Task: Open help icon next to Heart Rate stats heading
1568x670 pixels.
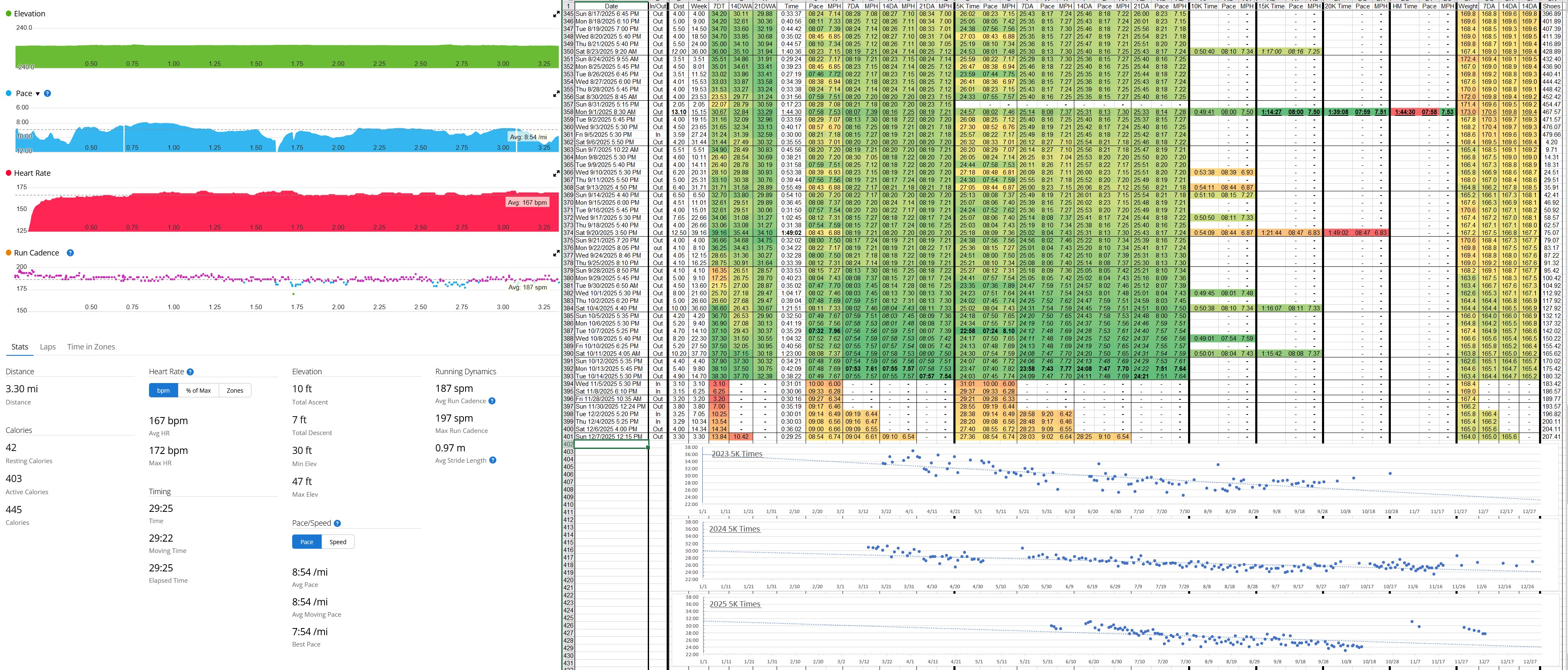Action: (190, 372)
